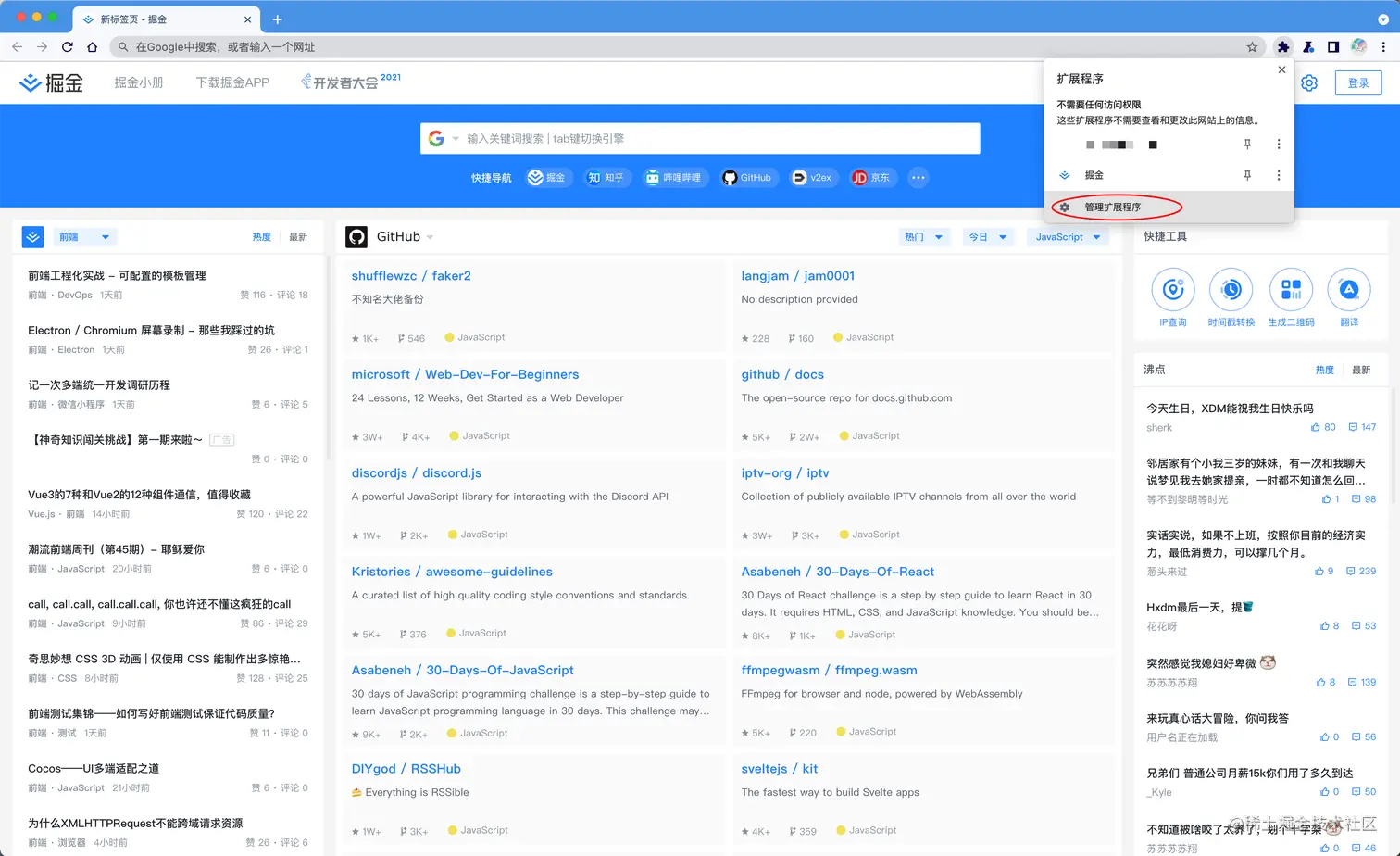This screenshot has width=1400, height=856.
Task: Open the 生成二维码 tool
Action: point(1291,297)
